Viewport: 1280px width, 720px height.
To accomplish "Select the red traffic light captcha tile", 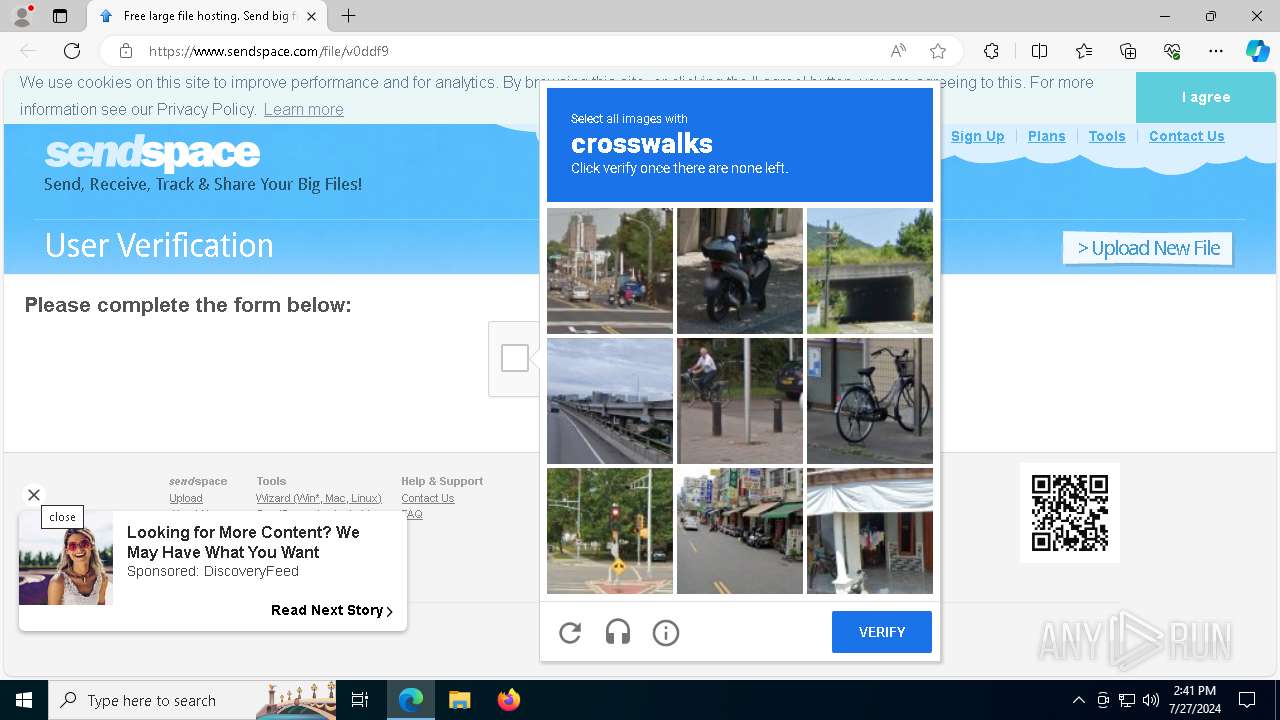I will [x=610, y=531].
